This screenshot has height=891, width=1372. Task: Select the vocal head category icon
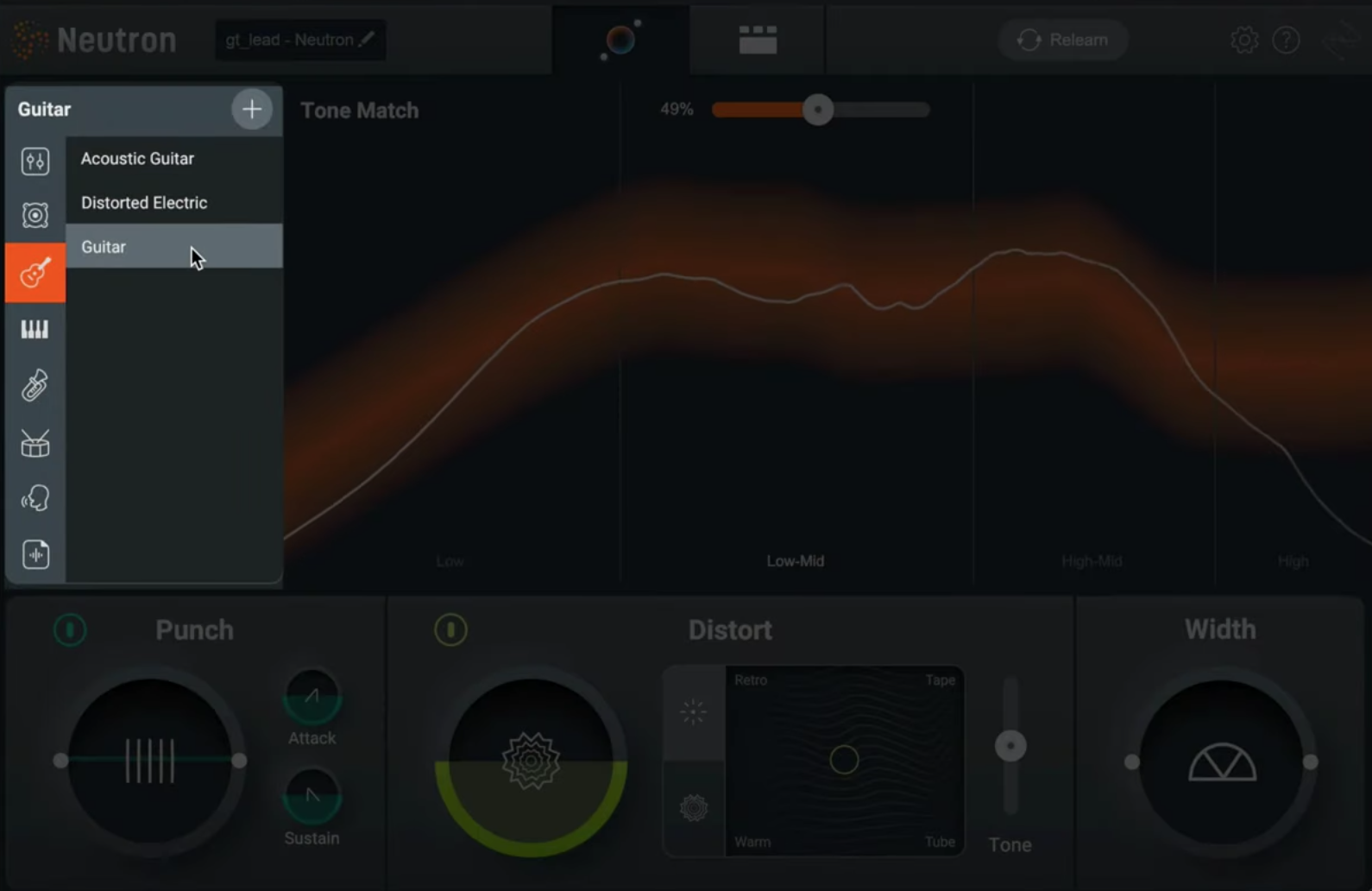tap(35, 498)
